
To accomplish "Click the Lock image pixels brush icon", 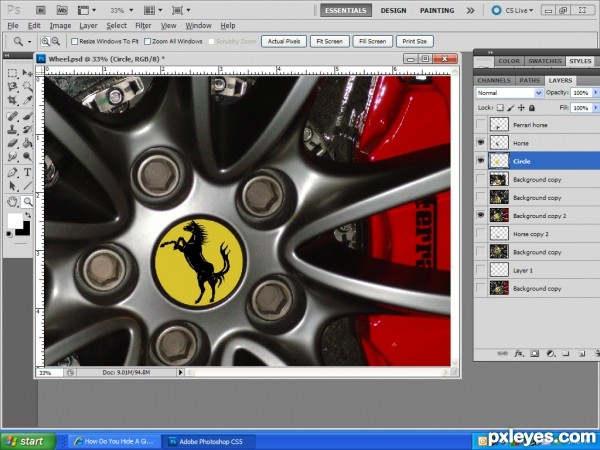I will pos(511,108).
